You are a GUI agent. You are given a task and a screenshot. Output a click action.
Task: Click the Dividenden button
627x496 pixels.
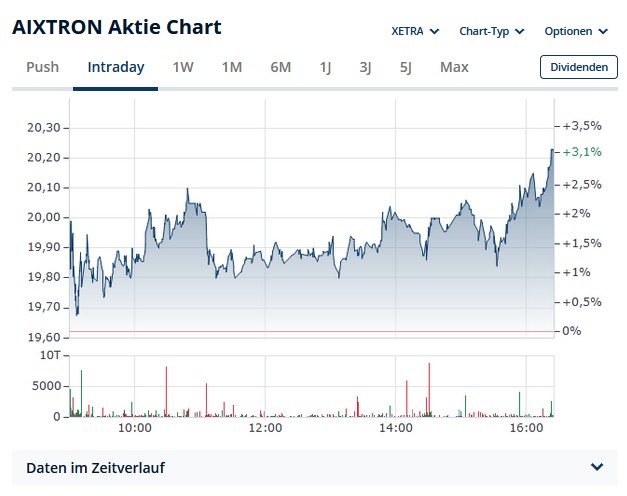tap(578, 67)
